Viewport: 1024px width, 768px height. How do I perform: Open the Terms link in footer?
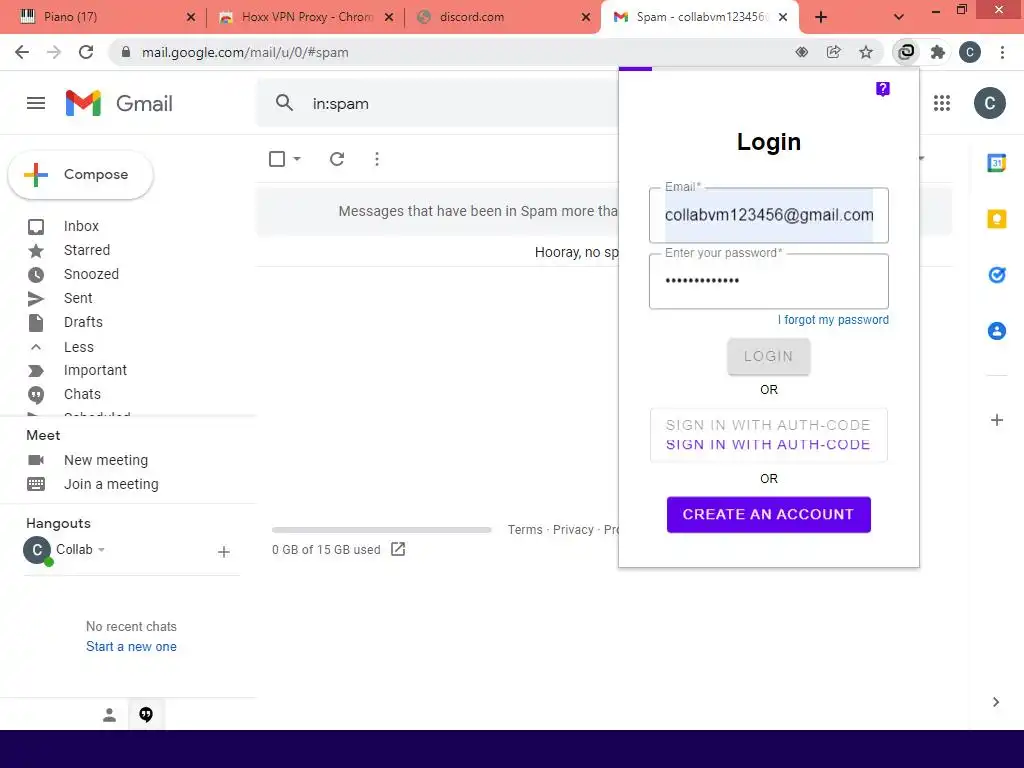[x=525, y=530]
